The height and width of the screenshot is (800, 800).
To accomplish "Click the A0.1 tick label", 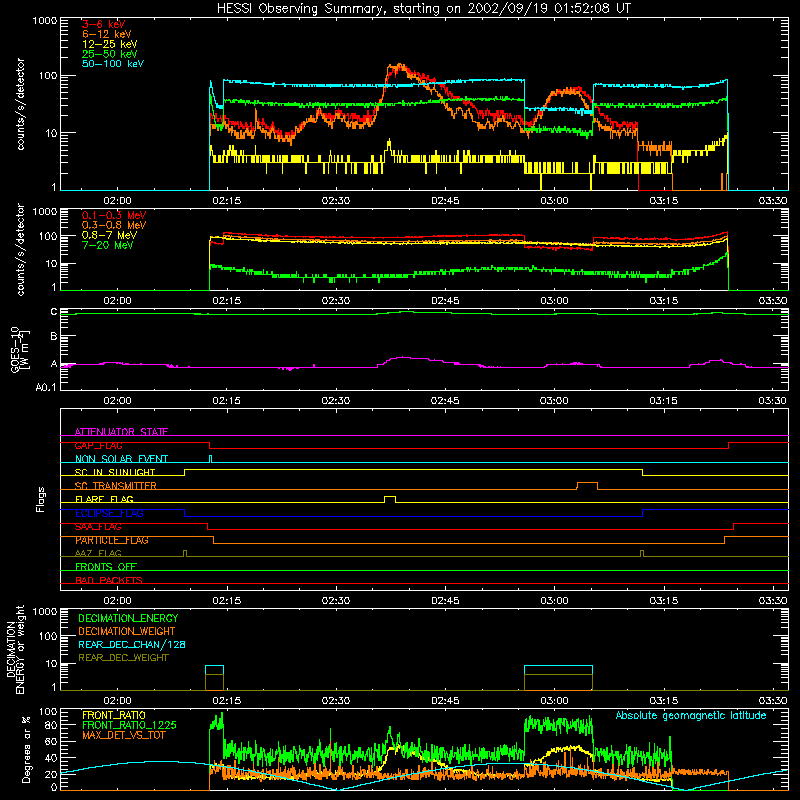I will pyautogui.click(x=46, y=388).
